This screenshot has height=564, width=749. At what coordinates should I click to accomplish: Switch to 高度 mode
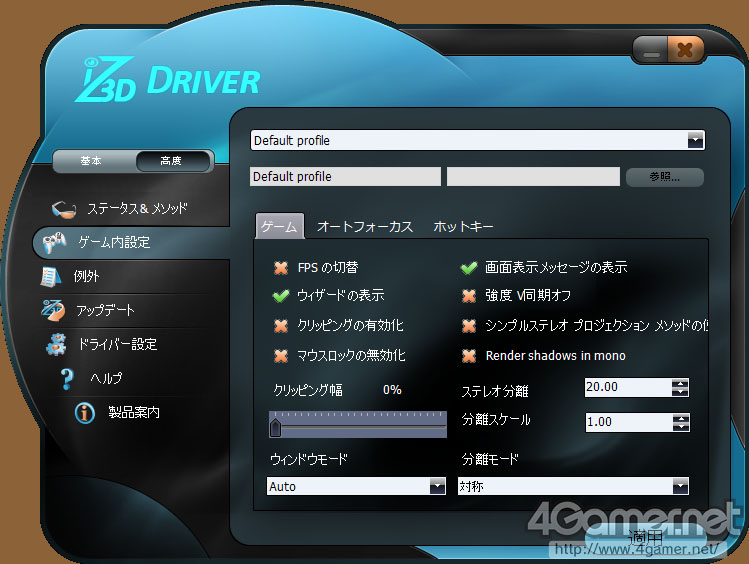tap(173, 161)
